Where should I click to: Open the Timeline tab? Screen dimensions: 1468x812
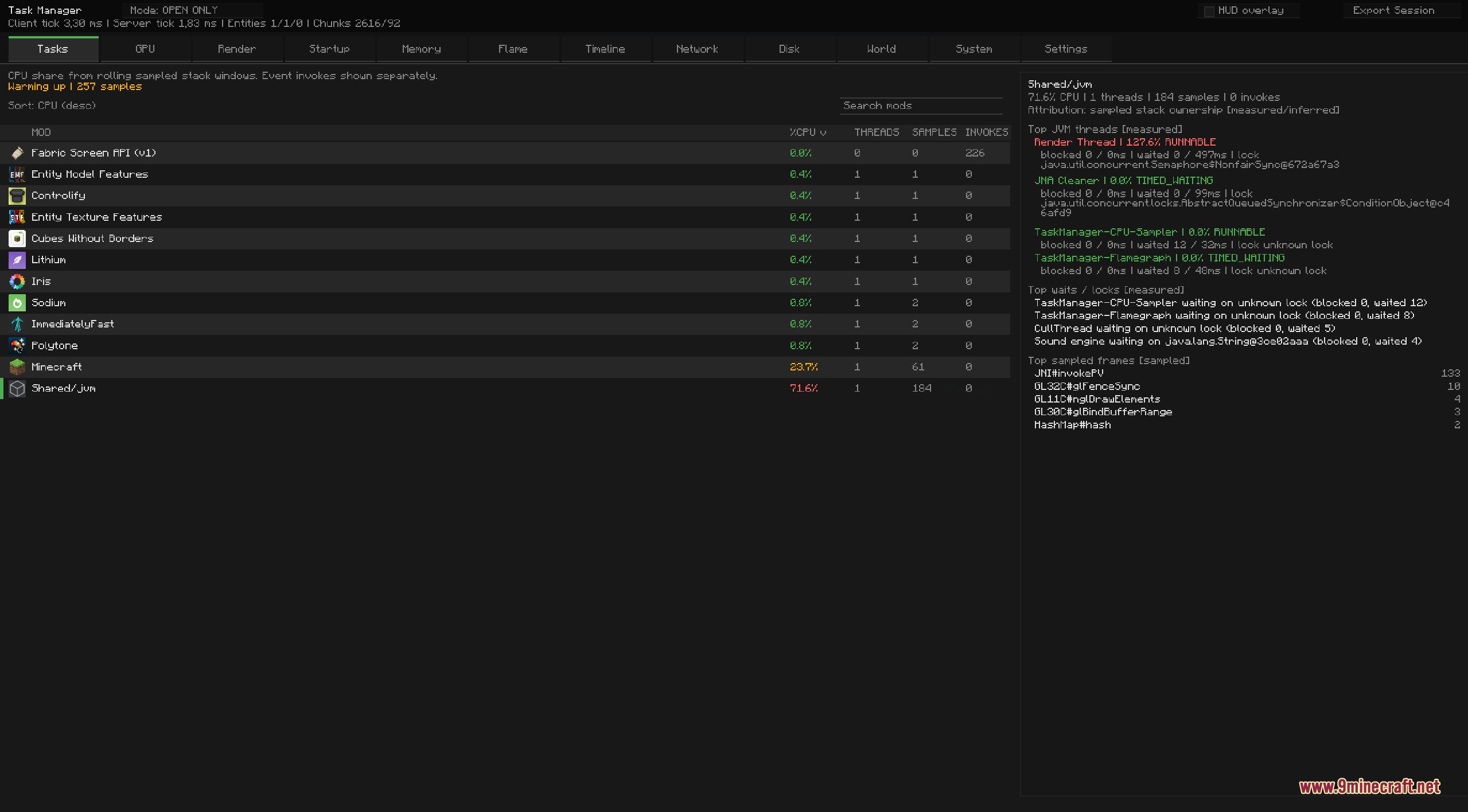[605, 49]
